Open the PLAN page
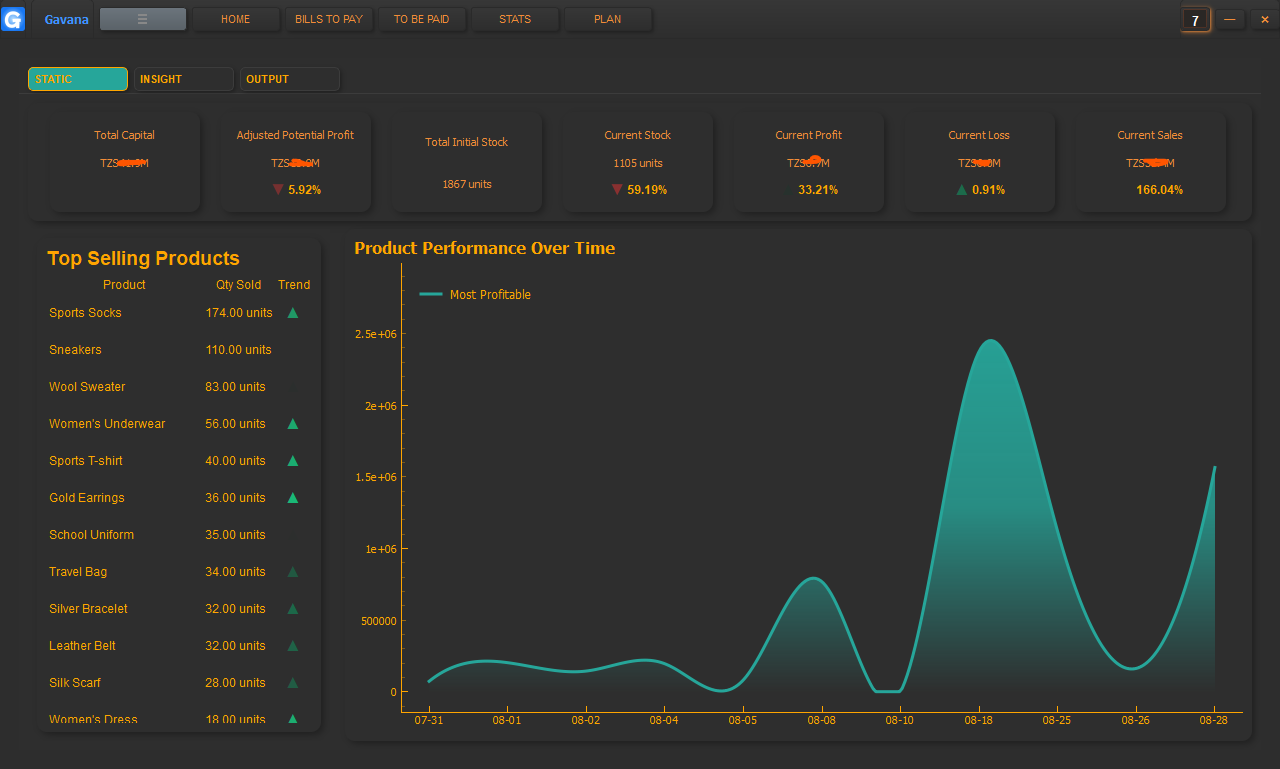 coord(608,19)
